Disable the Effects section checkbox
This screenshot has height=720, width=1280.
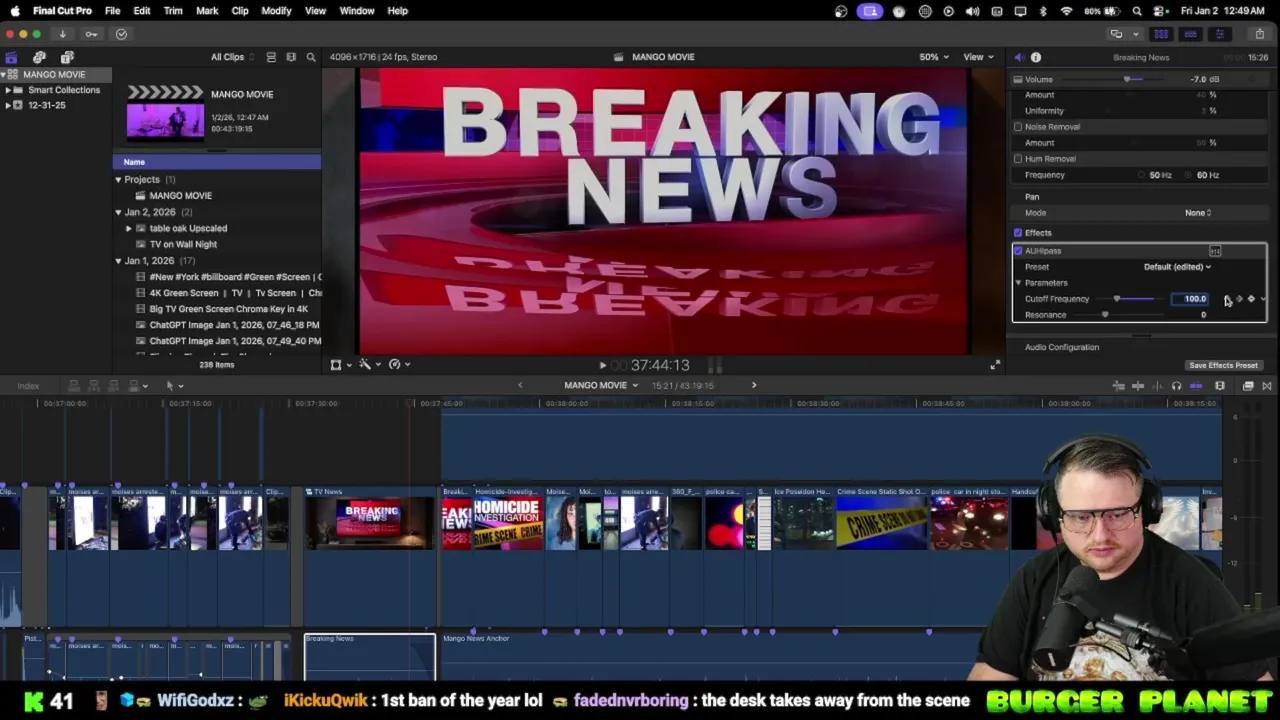1018,233
